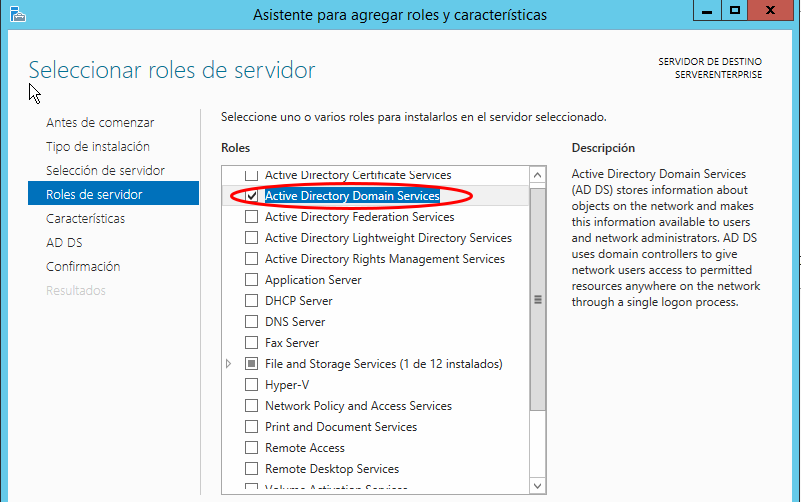Tick Network Policy and Access Services
Screen dimensions: 801x502
pyautogui.click(x=251, y=405)
